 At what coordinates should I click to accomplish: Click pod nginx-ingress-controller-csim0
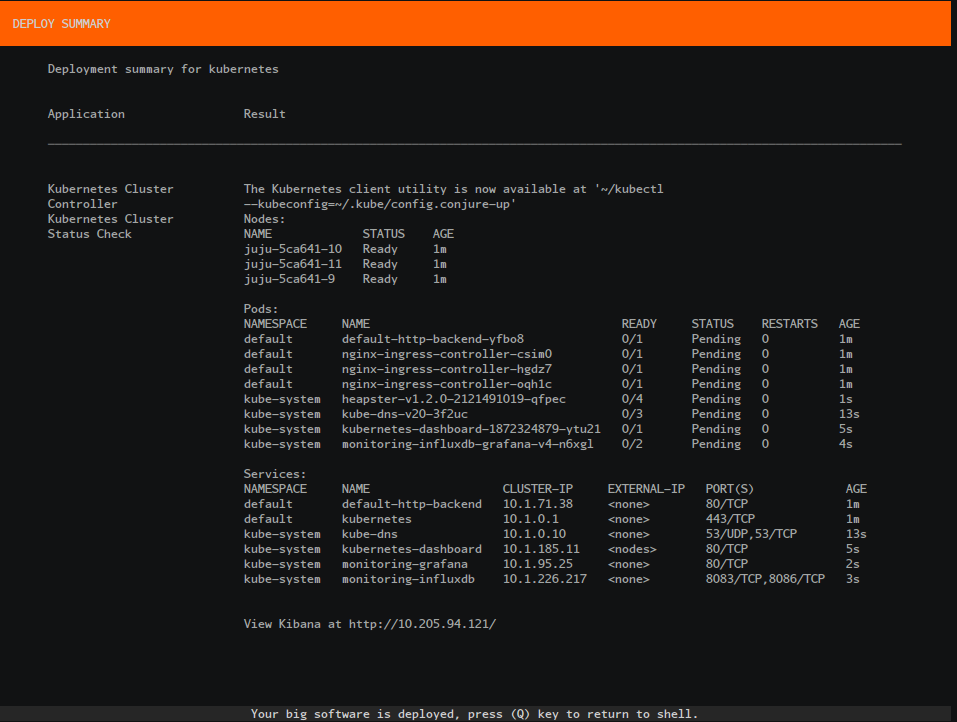coord(446,354)
